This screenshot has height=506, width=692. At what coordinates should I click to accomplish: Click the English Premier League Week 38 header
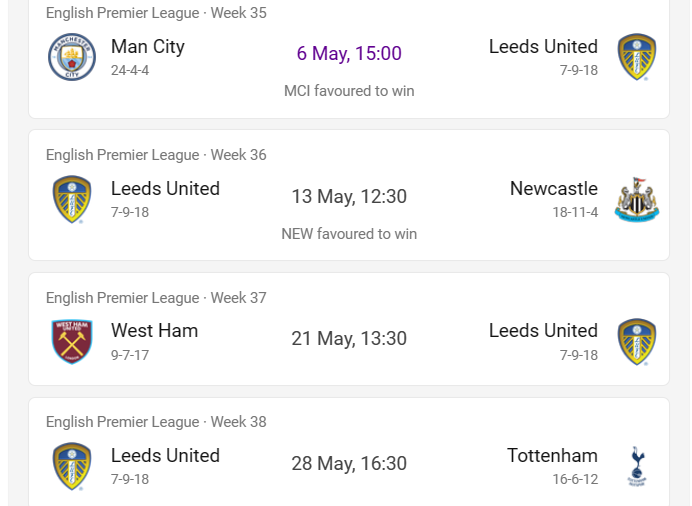pos(156,422)
